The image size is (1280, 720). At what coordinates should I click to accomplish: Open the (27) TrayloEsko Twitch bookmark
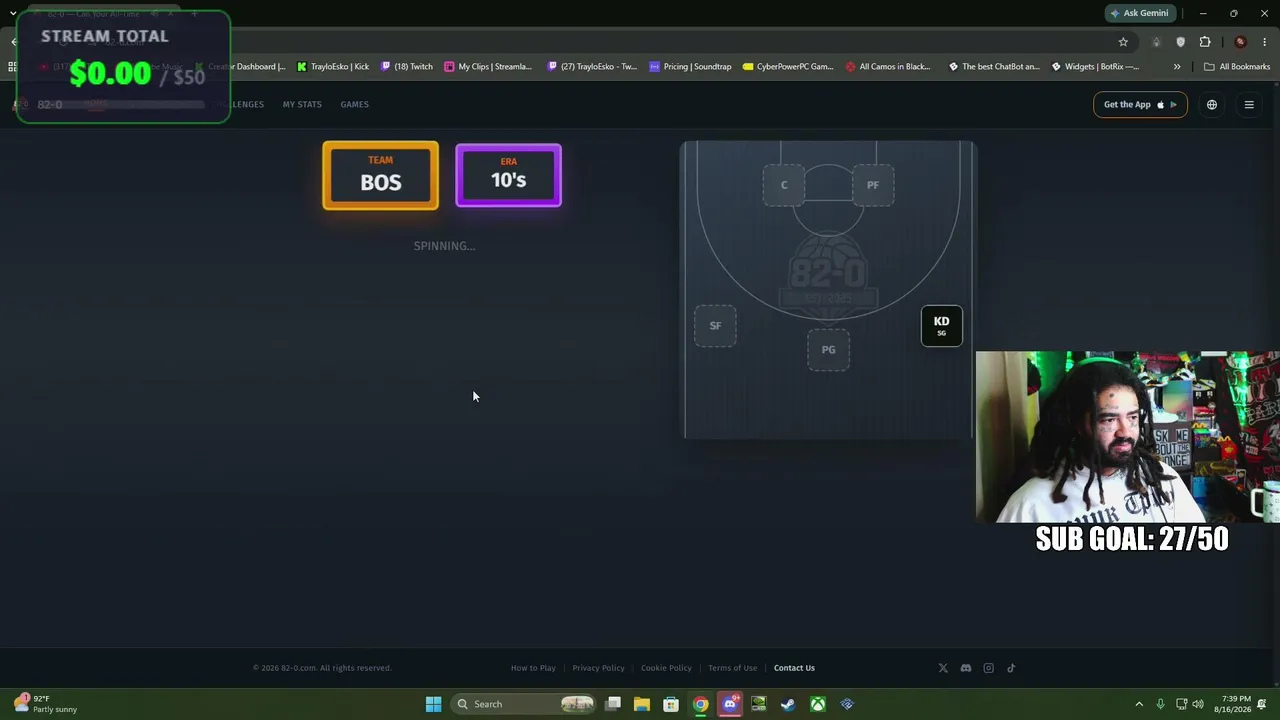tap(592, 67)
